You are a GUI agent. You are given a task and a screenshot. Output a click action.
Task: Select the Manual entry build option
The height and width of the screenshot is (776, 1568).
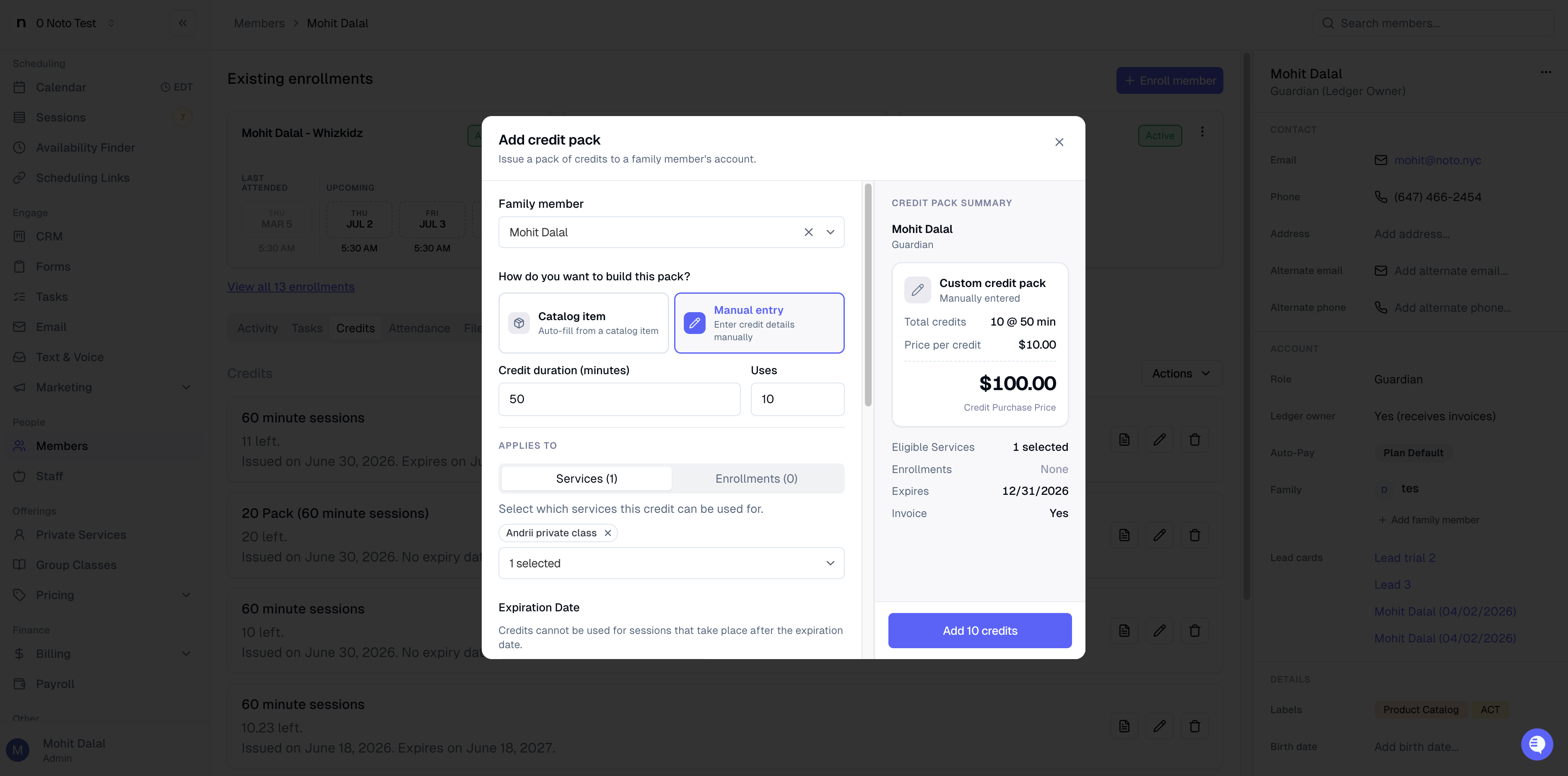pos(759,323)
